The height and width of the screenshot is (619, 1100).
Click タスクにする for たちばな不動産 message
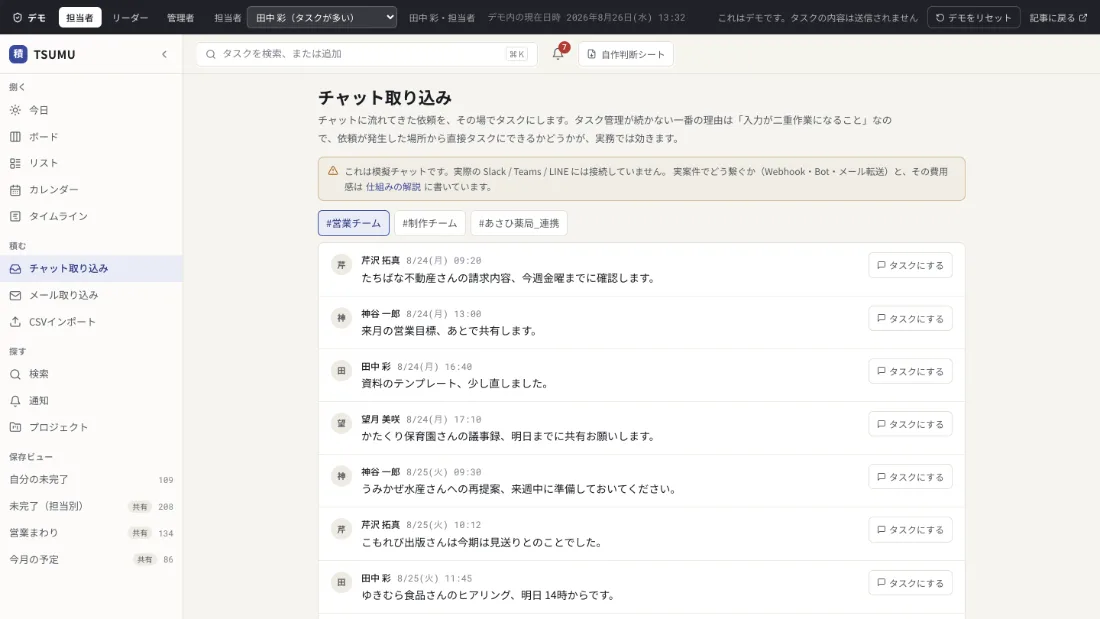tap(910, 265)
